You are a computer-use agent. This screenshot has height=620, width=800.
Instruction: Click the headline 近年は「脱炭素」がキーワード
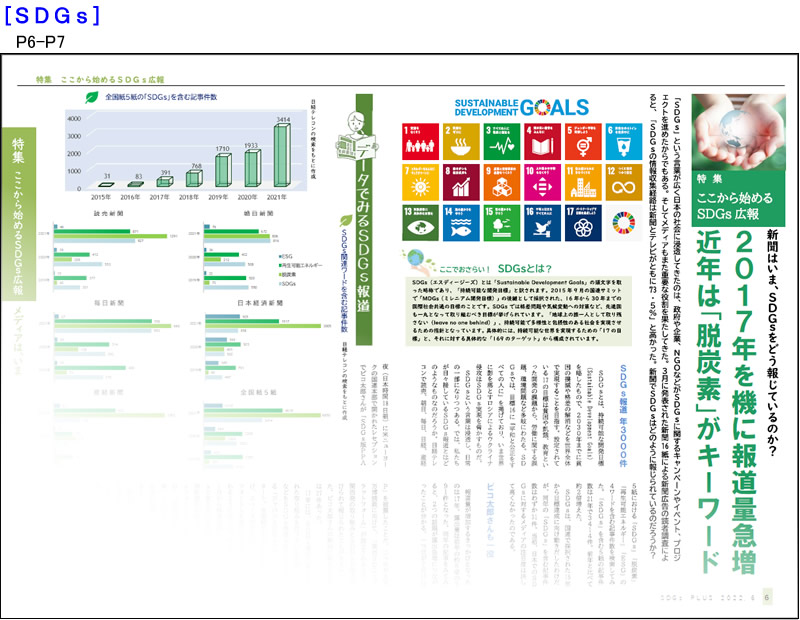click(709, 403)
